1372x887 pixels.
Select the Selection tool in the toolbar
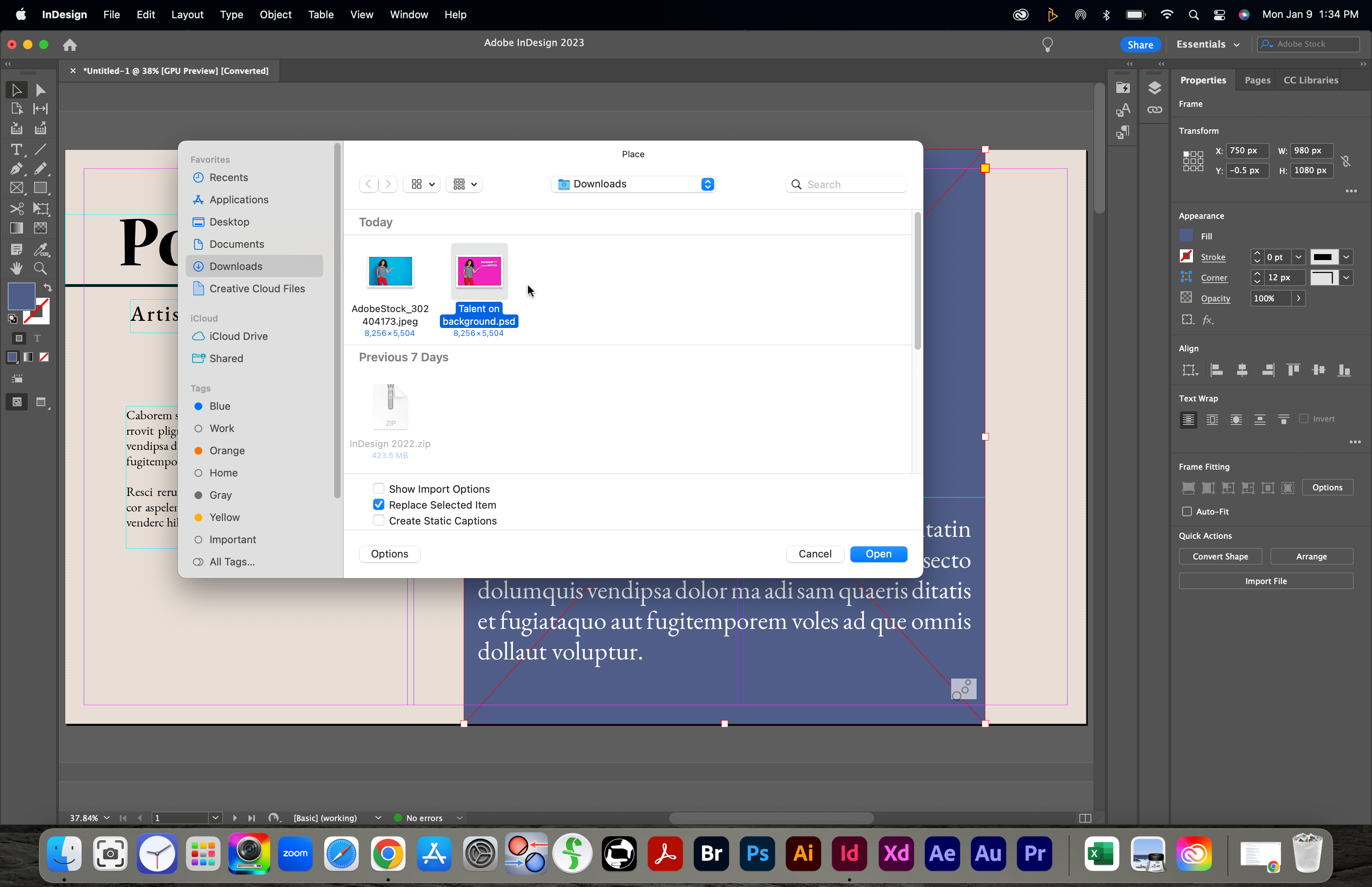pos(16,89)
